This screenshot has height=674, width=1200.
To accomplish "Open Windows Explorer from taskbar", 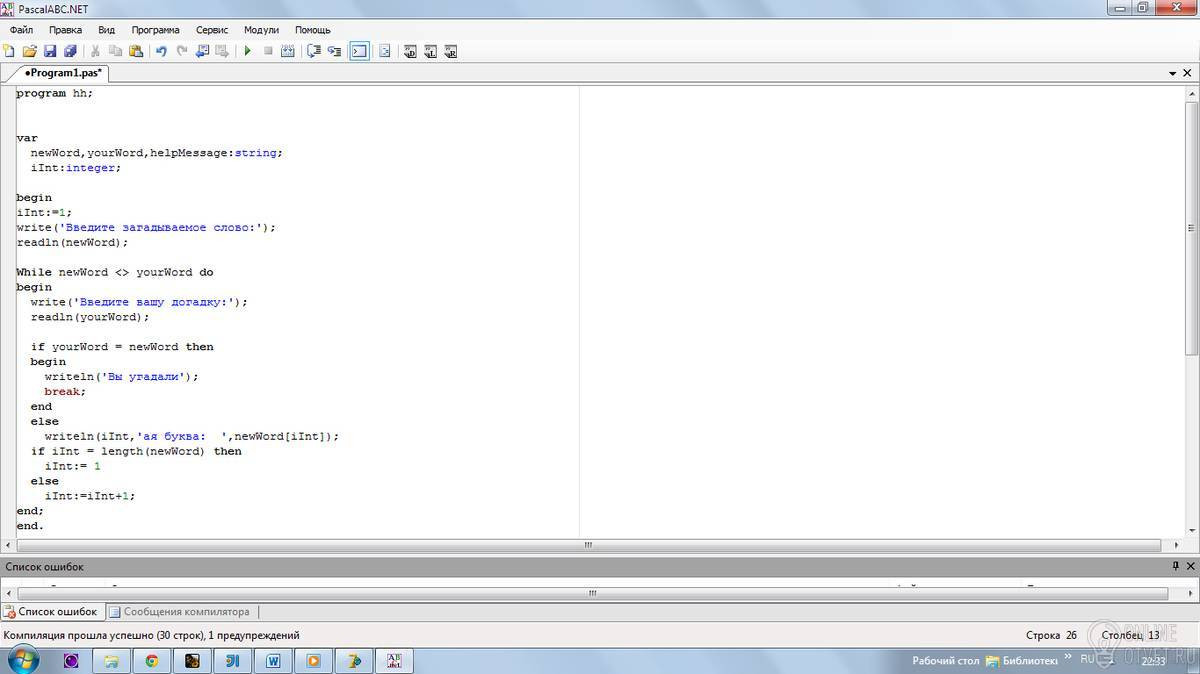I will (111, 661).
